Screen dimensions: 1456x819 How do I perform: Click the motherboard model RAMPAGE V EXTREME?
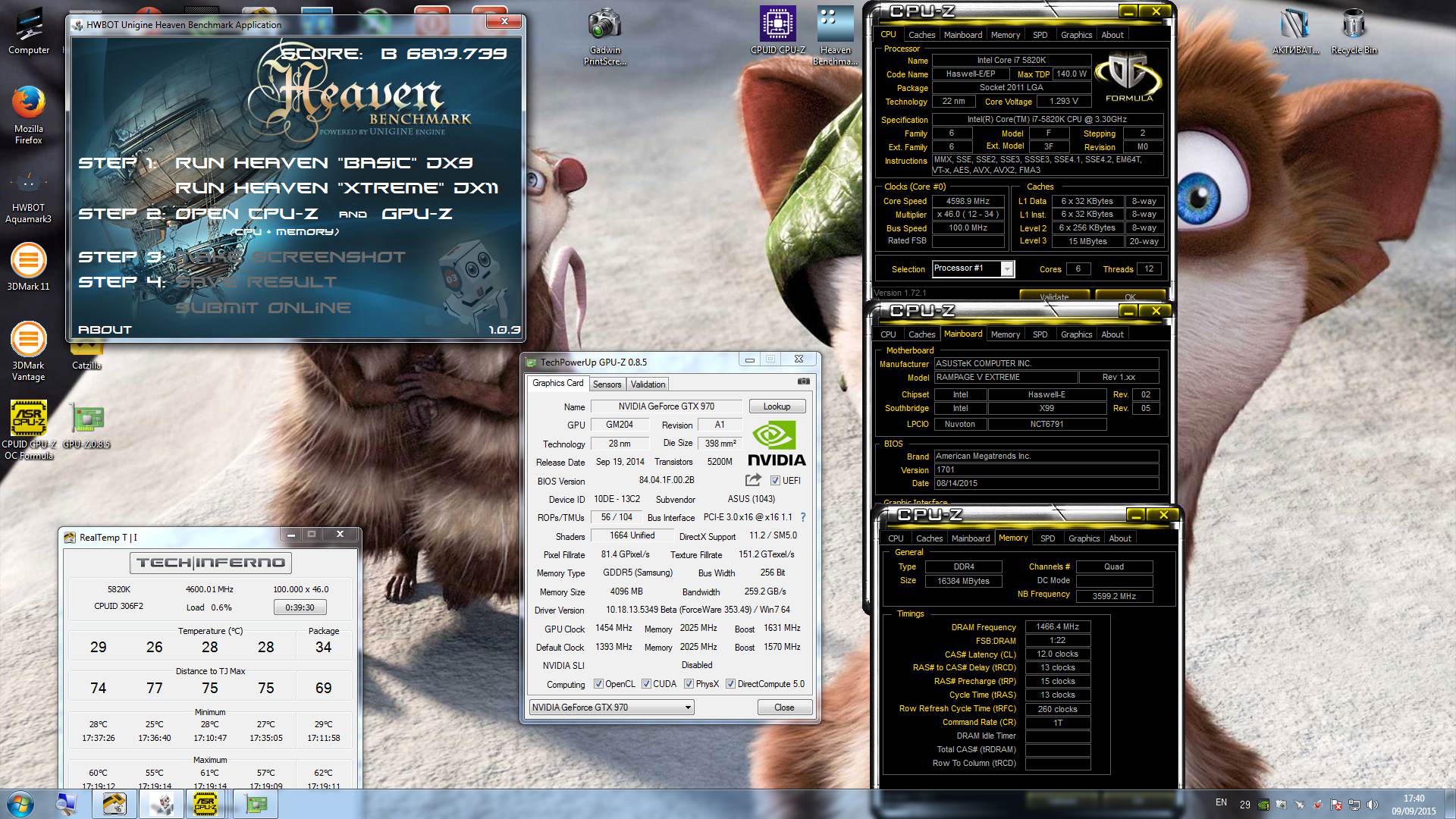point(1006,377)
